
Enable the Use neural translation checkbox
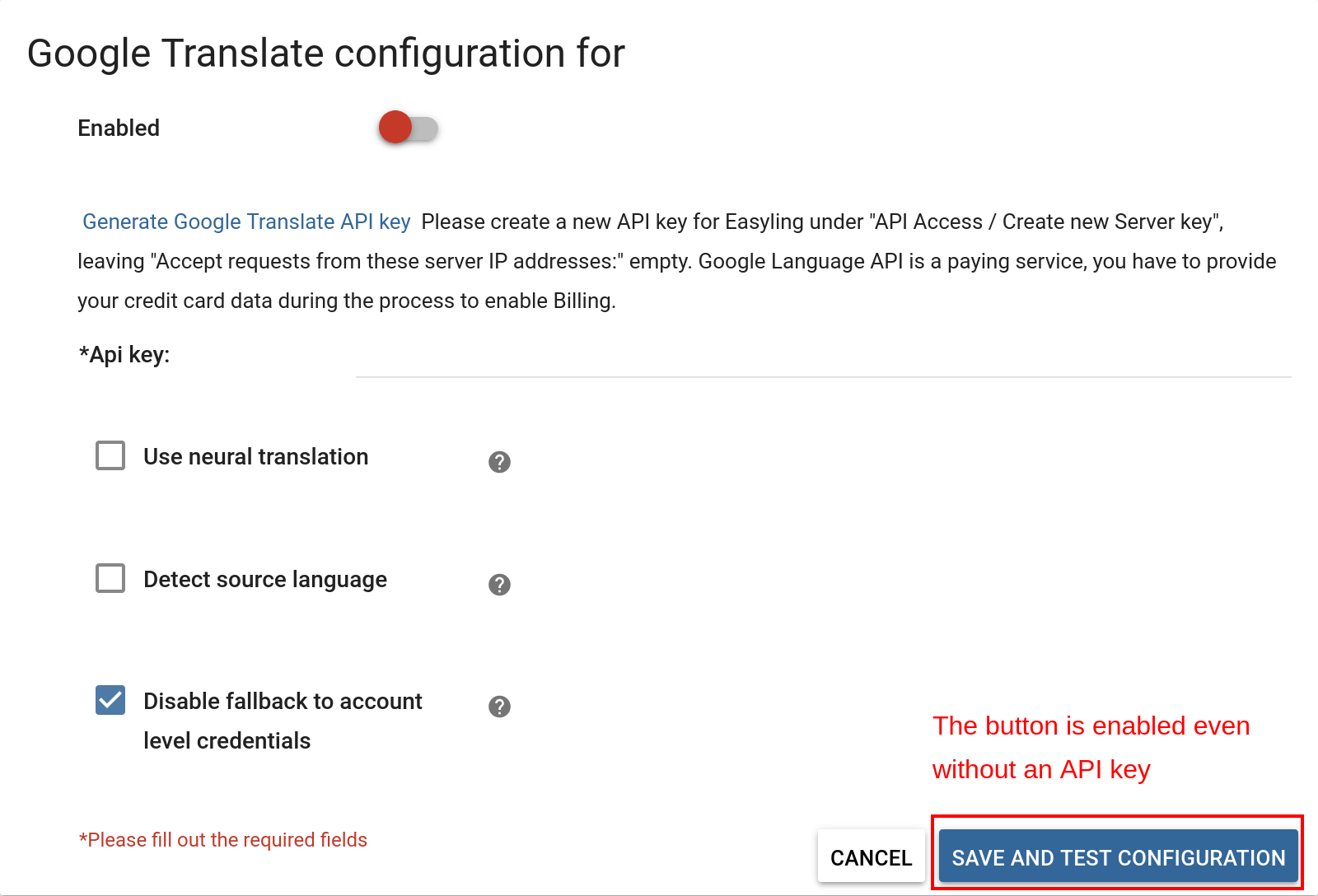pos(110,455)
